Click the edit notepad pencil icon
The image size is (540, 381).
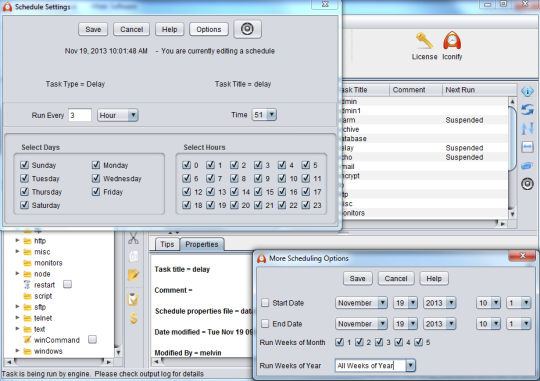(133, 275)
